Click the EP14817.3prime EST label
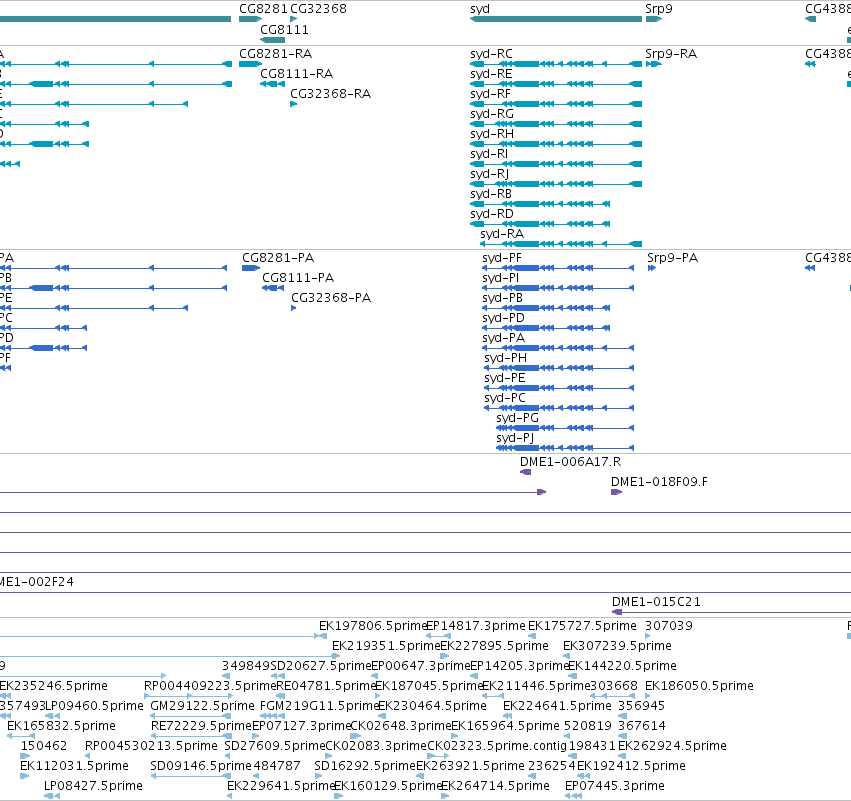 (476, 626)
